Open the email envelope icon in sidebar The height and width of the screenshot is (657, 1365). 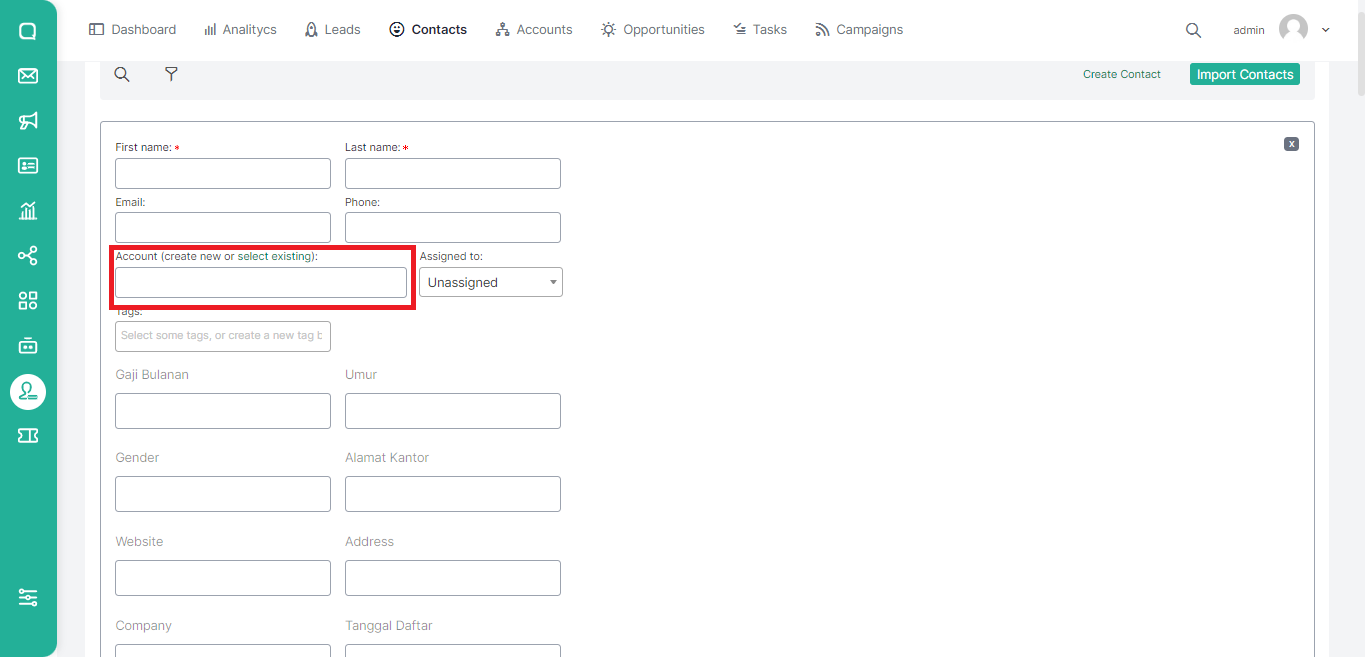[28, 76]
